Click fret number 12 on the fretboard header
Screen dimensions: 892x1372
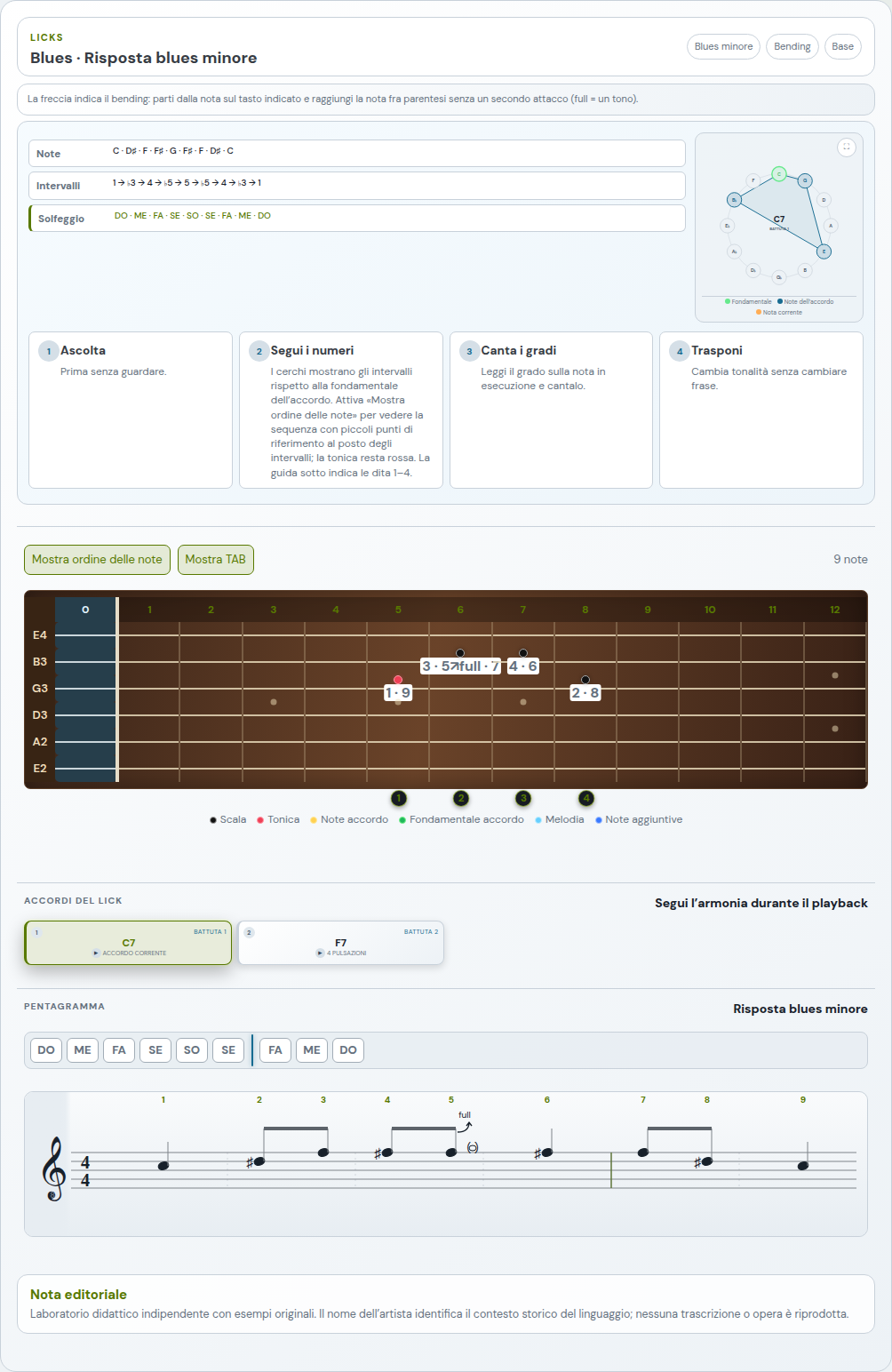[x=835, y=610]
